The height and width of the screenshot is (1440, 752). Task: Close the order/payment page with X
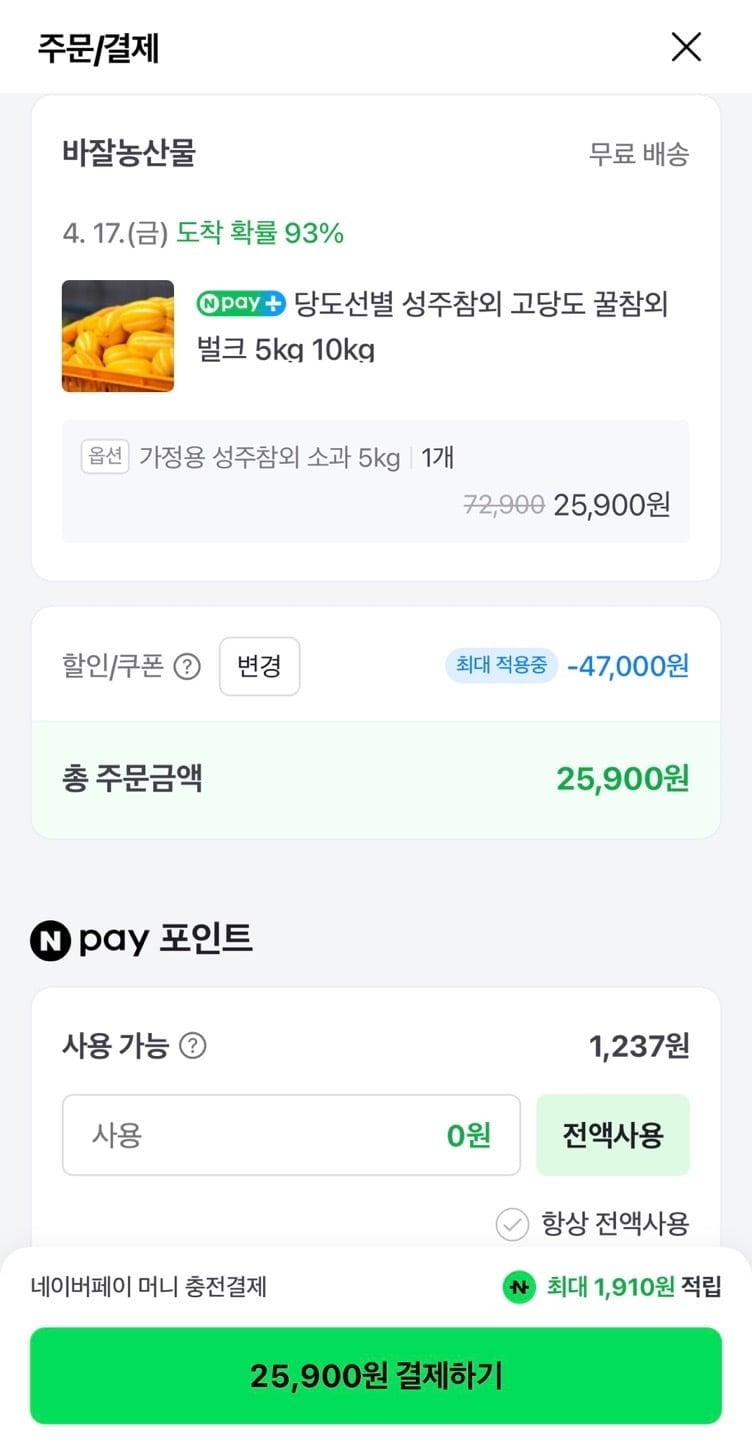pos(686,47)
